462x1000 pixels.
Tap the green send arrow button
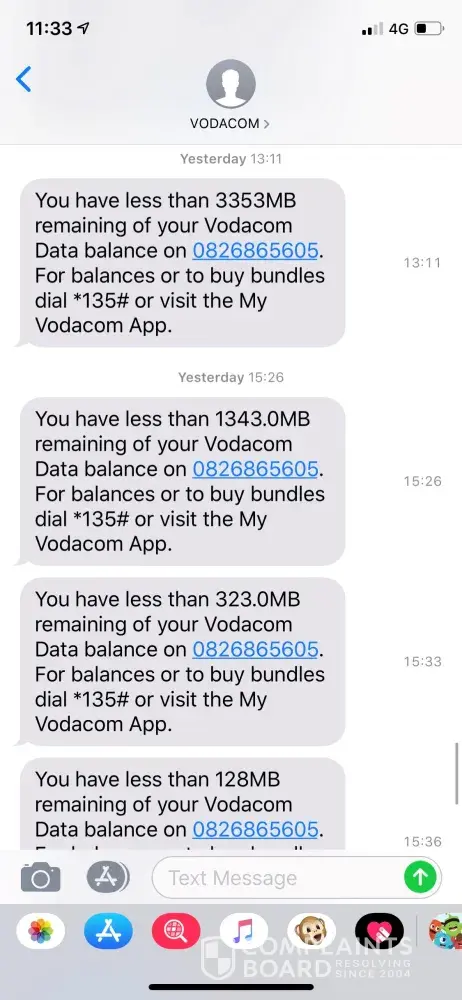pos(420,878)
